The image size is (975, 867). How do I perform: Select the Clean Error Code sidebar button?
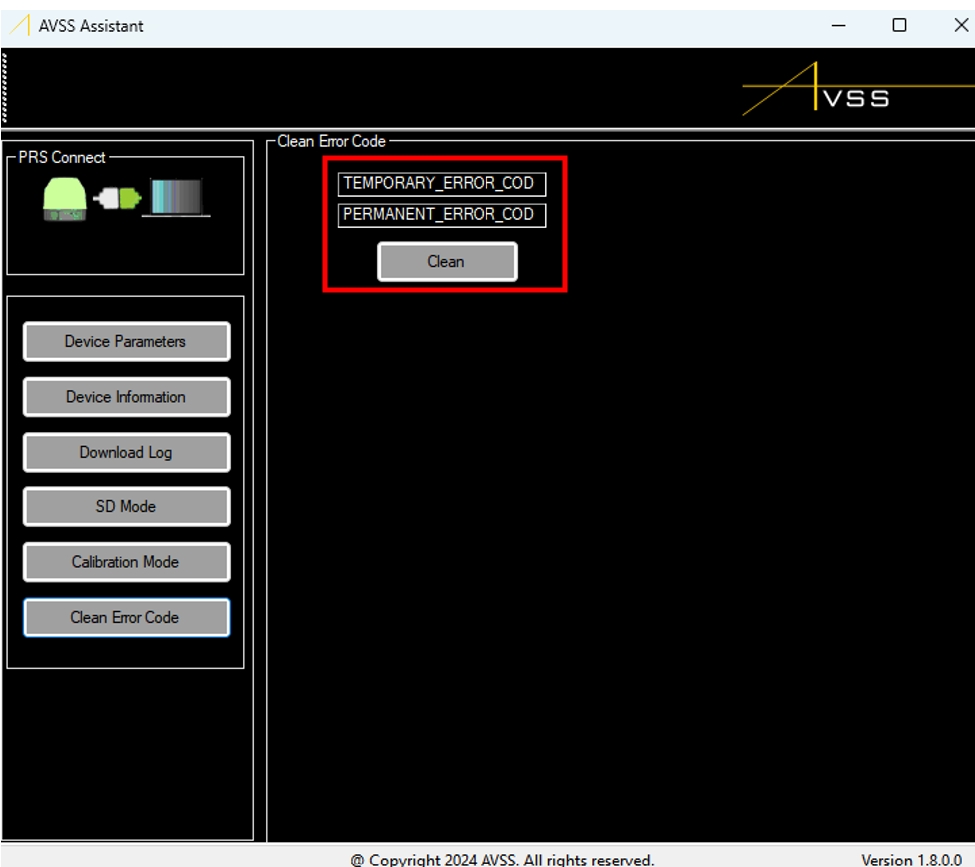[126, 617]
